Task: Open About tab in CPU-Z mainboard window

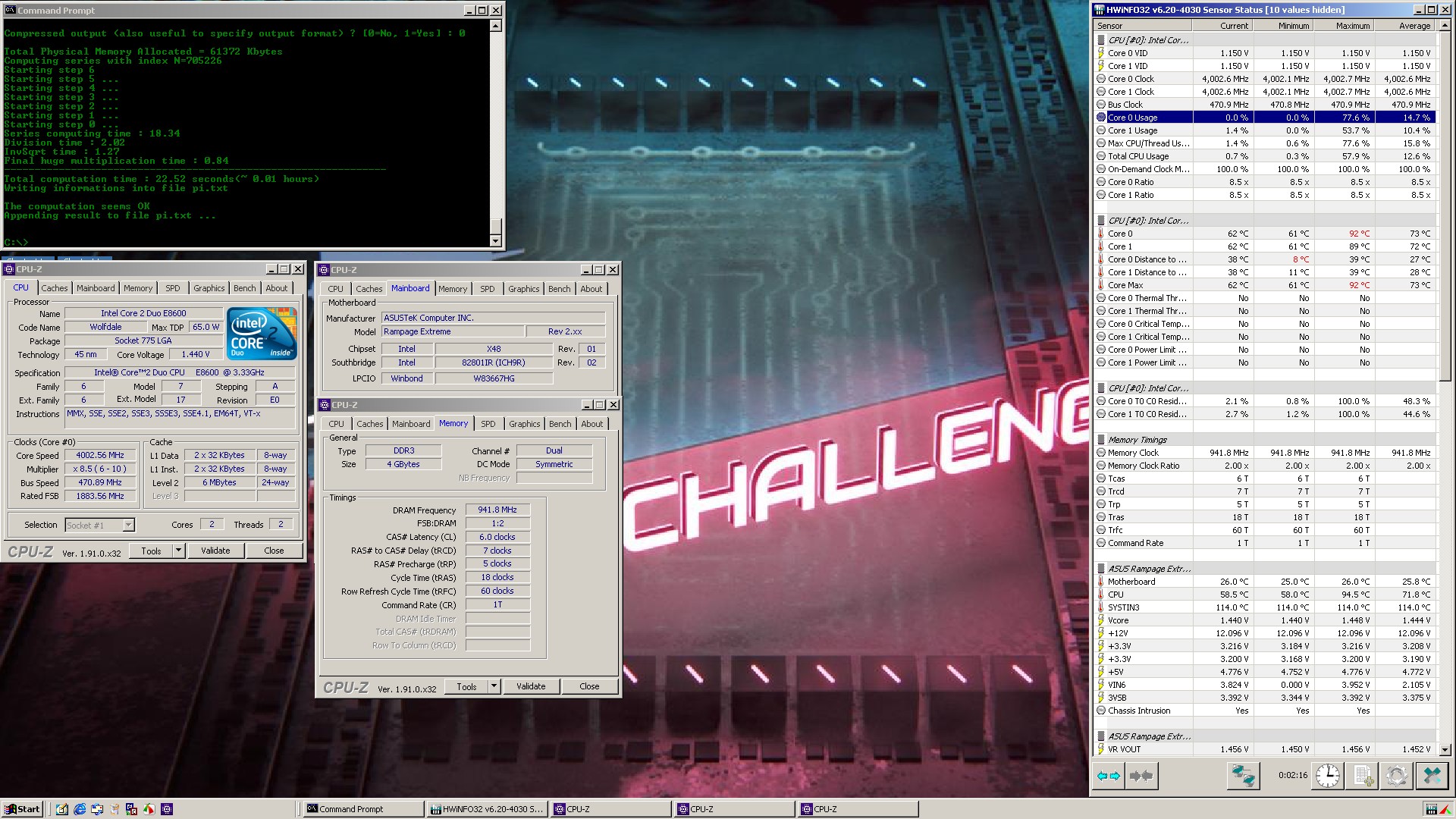Action: point(591,289)
